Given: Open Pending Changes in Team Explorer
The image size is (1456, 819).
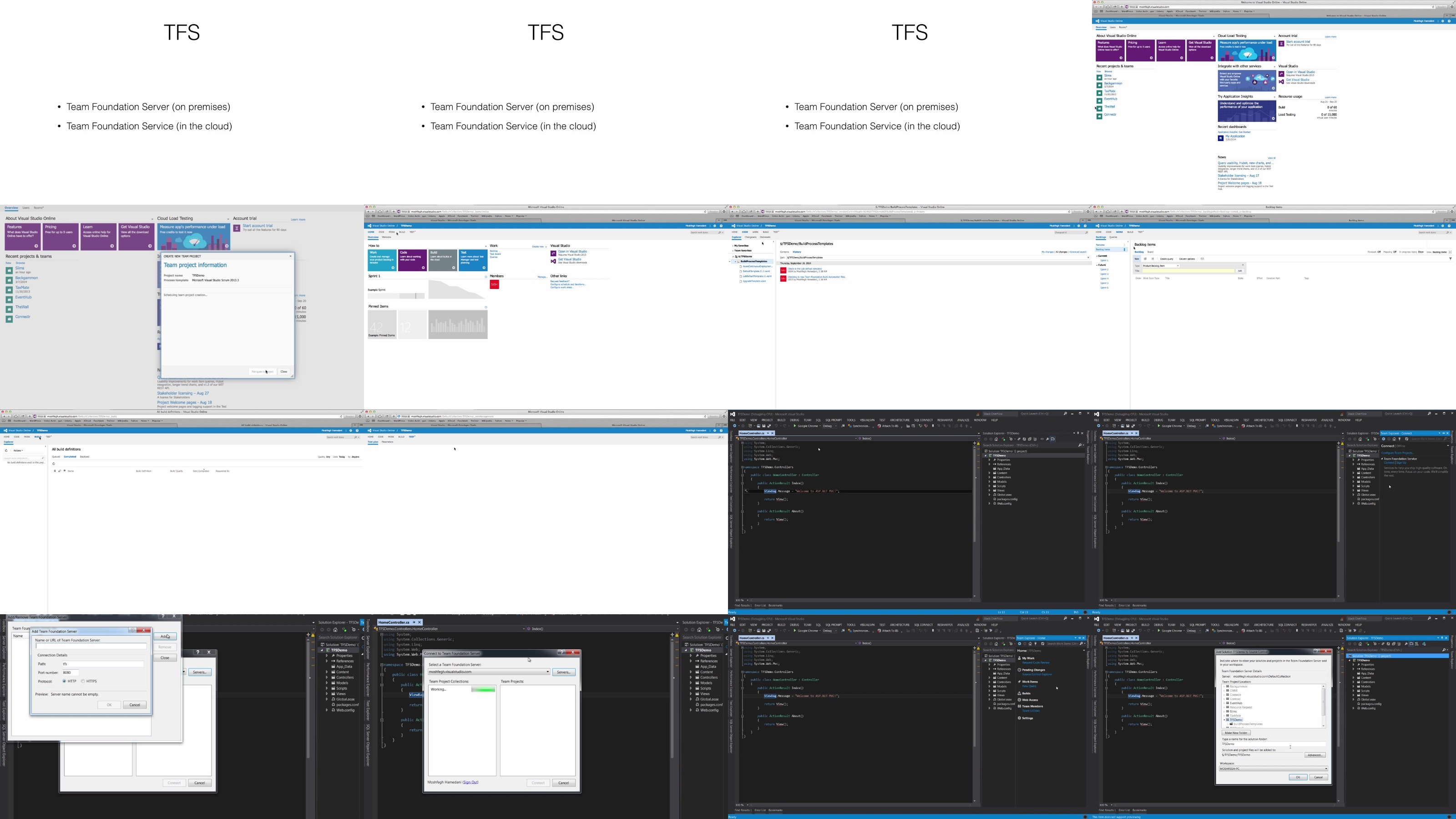Looking at the screenshot, I should [x=1033, y=670].
